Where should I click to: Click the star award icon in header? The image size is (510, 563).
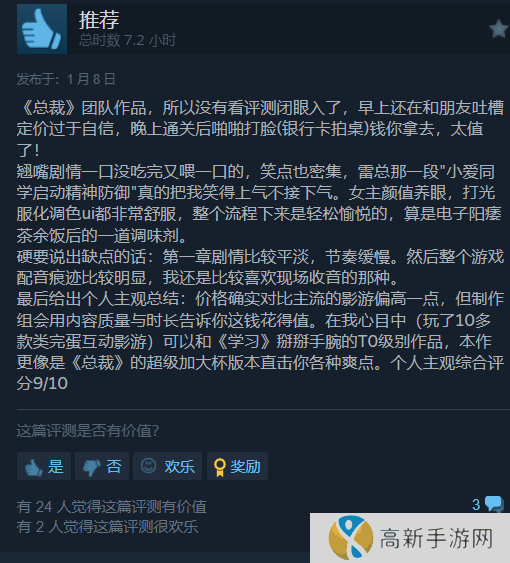[499, 29]
